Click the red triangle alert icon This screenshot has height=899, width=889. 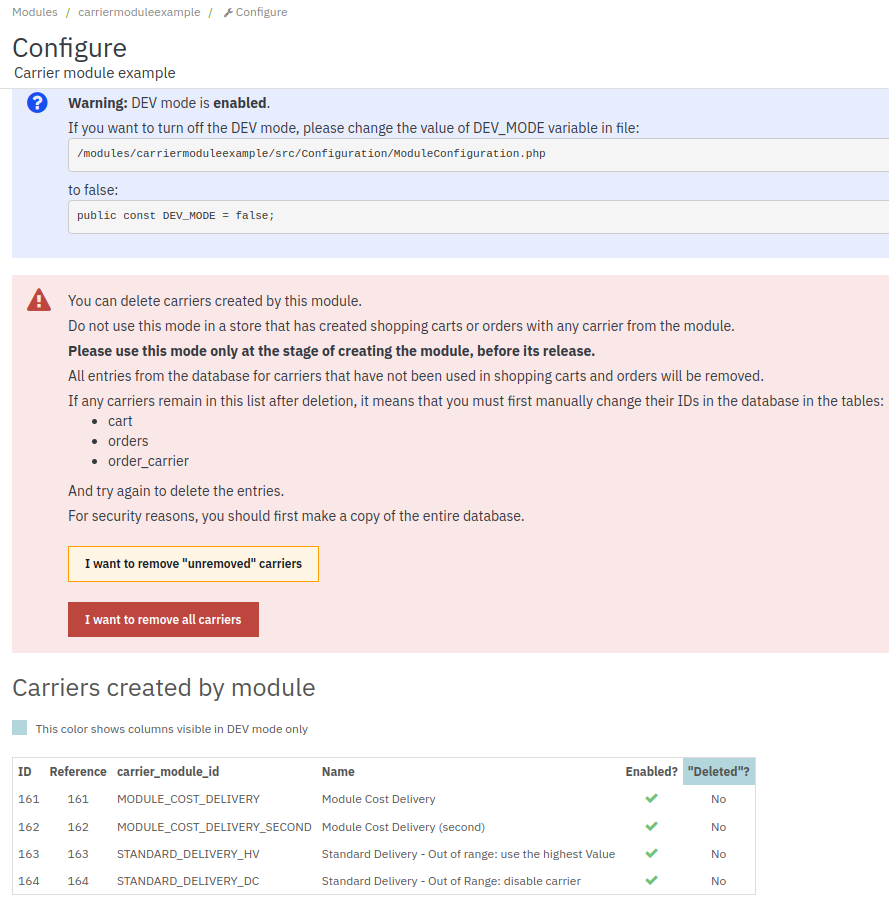coord(39,300)
